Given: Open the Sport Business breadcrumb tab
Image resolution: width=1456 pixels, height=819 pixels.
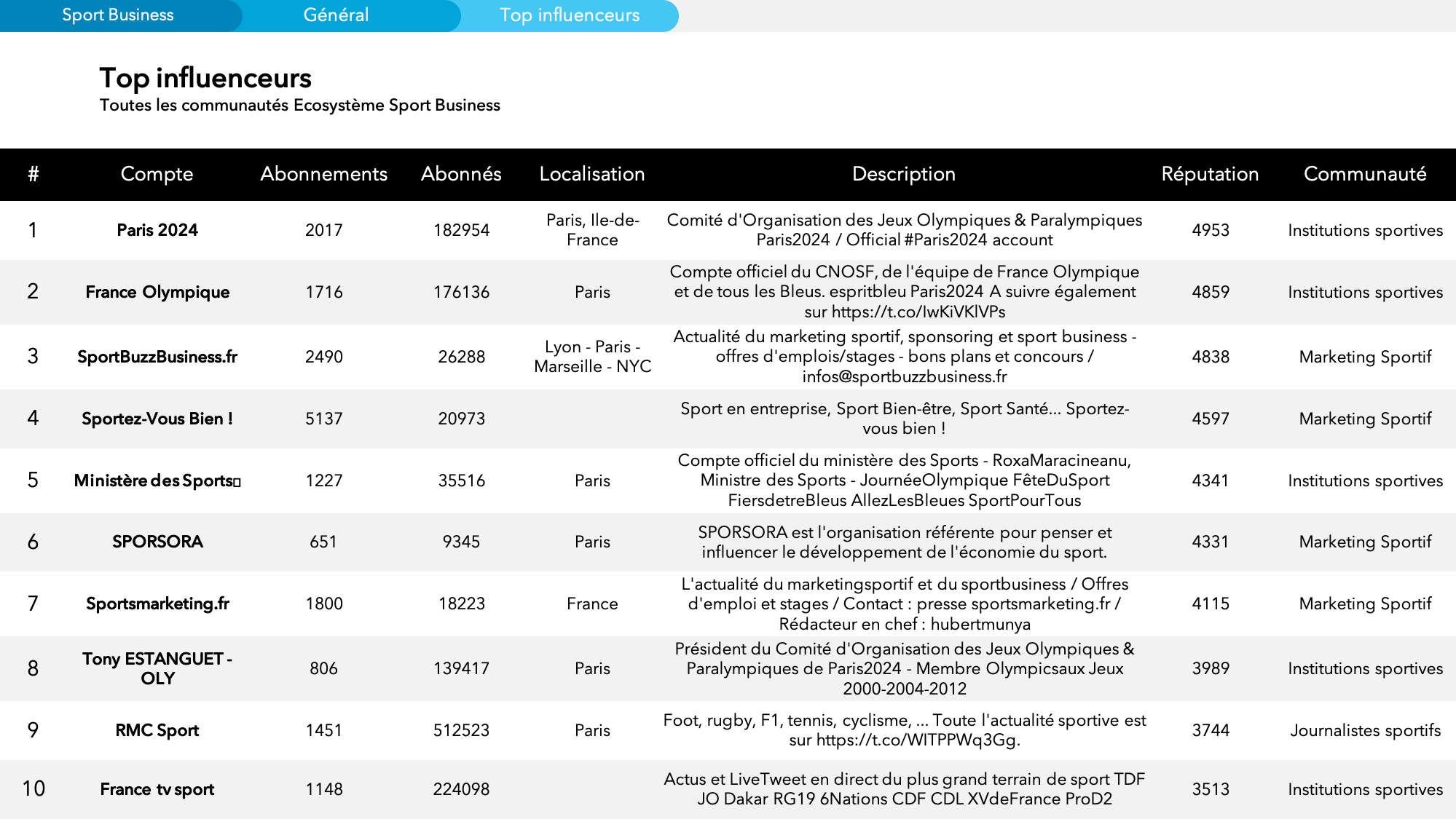Looking at the screenshot, I should pos(118,15).
